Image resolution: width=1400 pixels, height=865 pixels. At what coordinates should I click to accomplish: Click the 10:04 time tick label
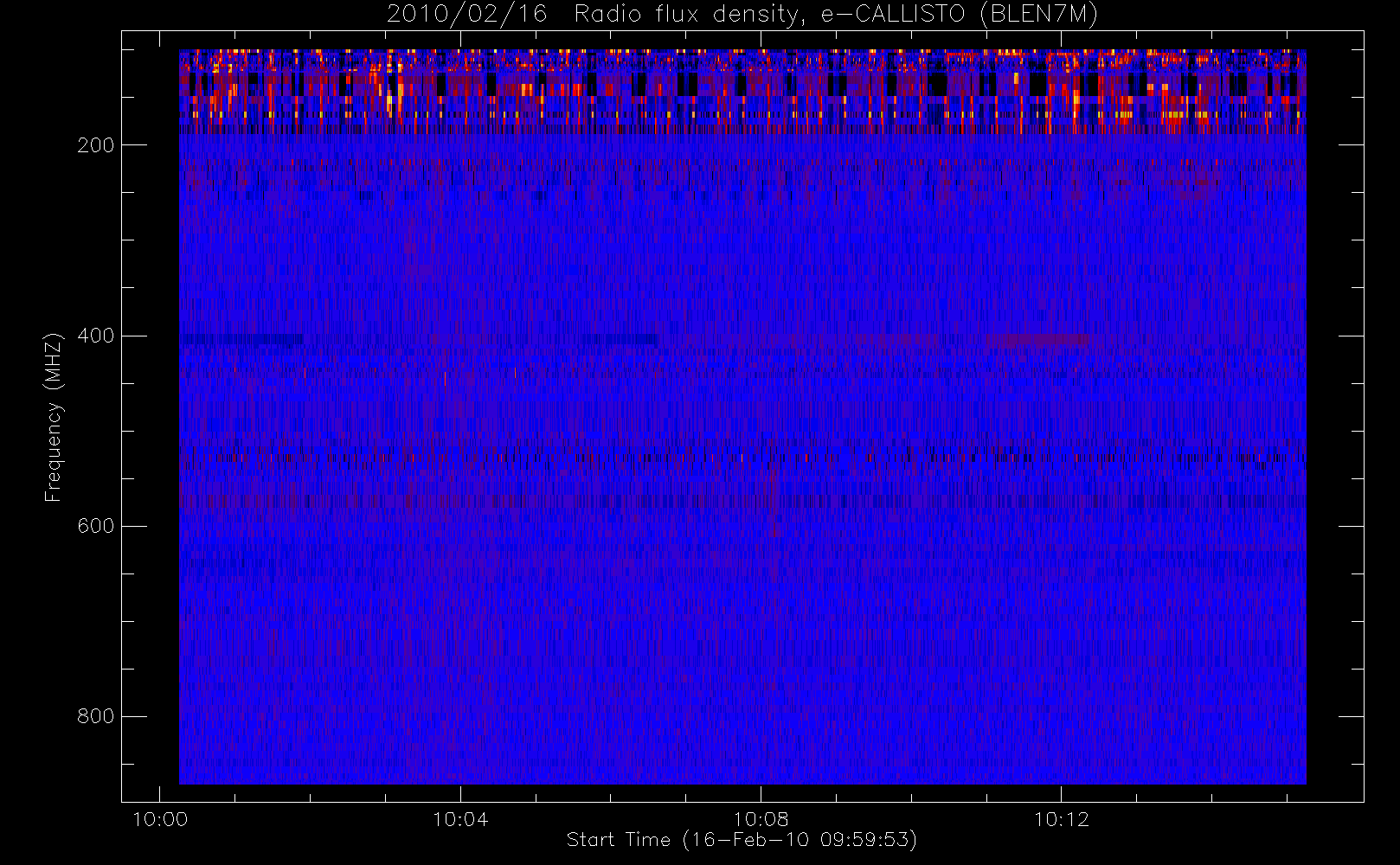point(460,819)
